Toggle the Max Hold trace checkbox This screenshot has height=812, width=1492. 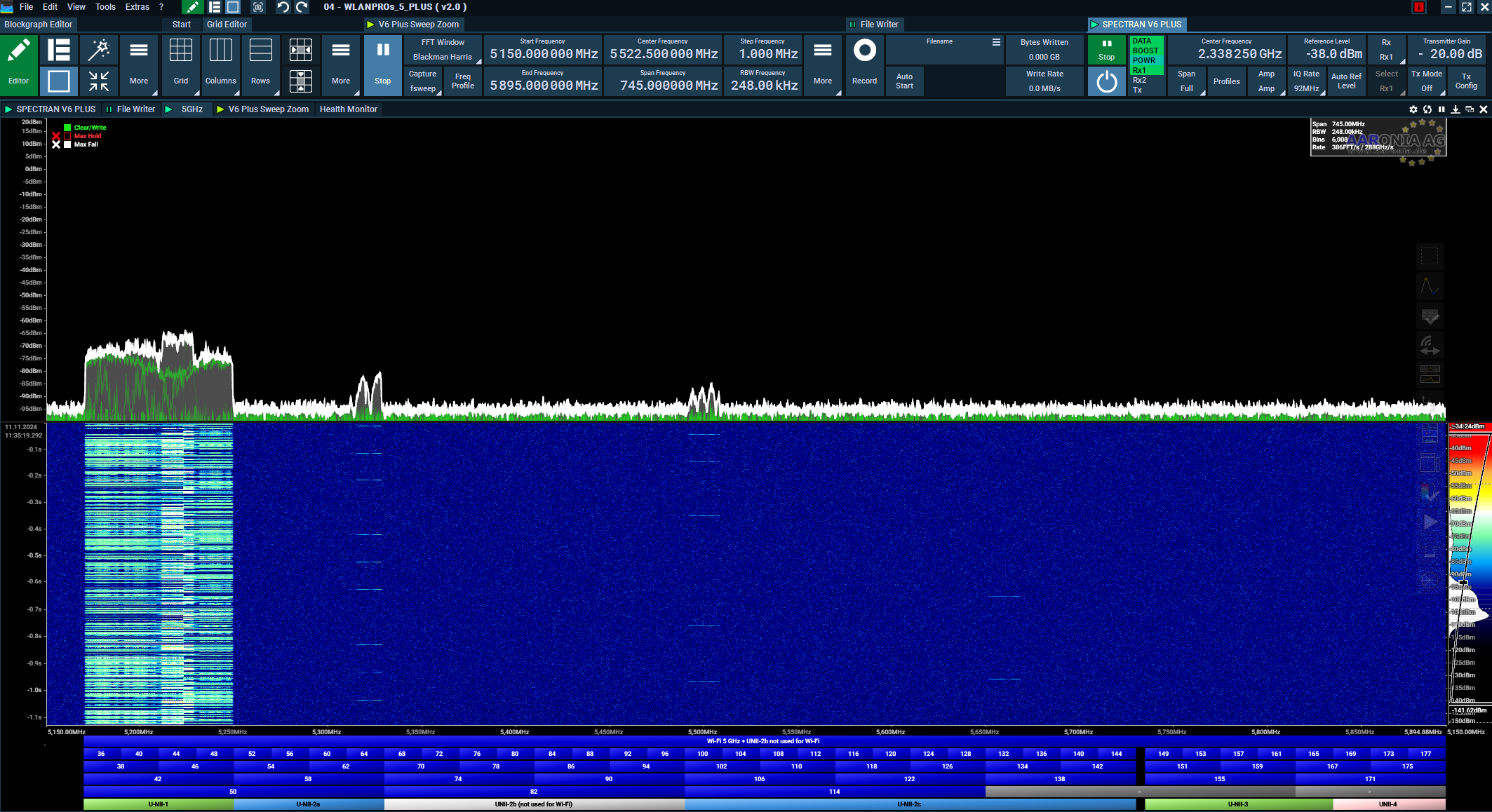pyautogui.click(x=67, y=136)
